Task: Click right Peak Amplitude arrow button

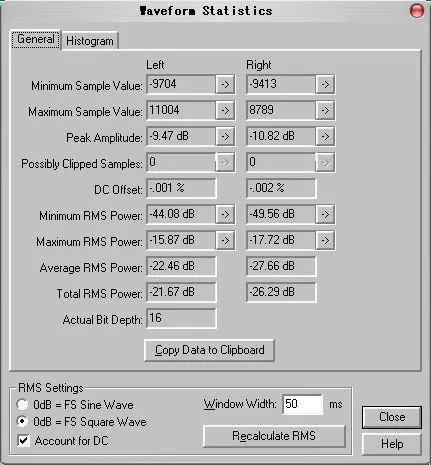Action: pyautogui.click(x=325, y=136)
